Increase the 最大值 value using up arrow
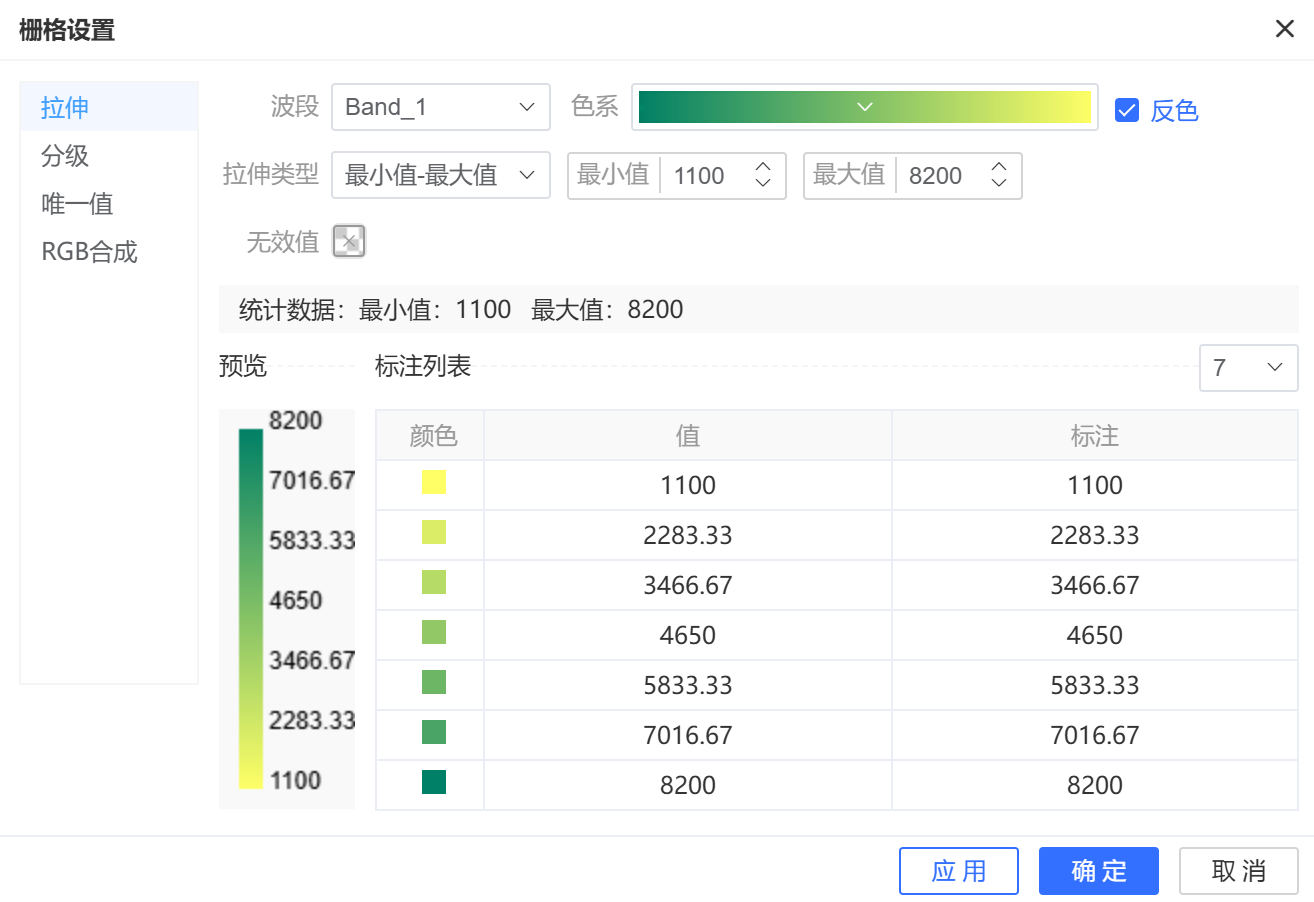The height and width of the screenshot is (902, 1314). pos(998,167)
